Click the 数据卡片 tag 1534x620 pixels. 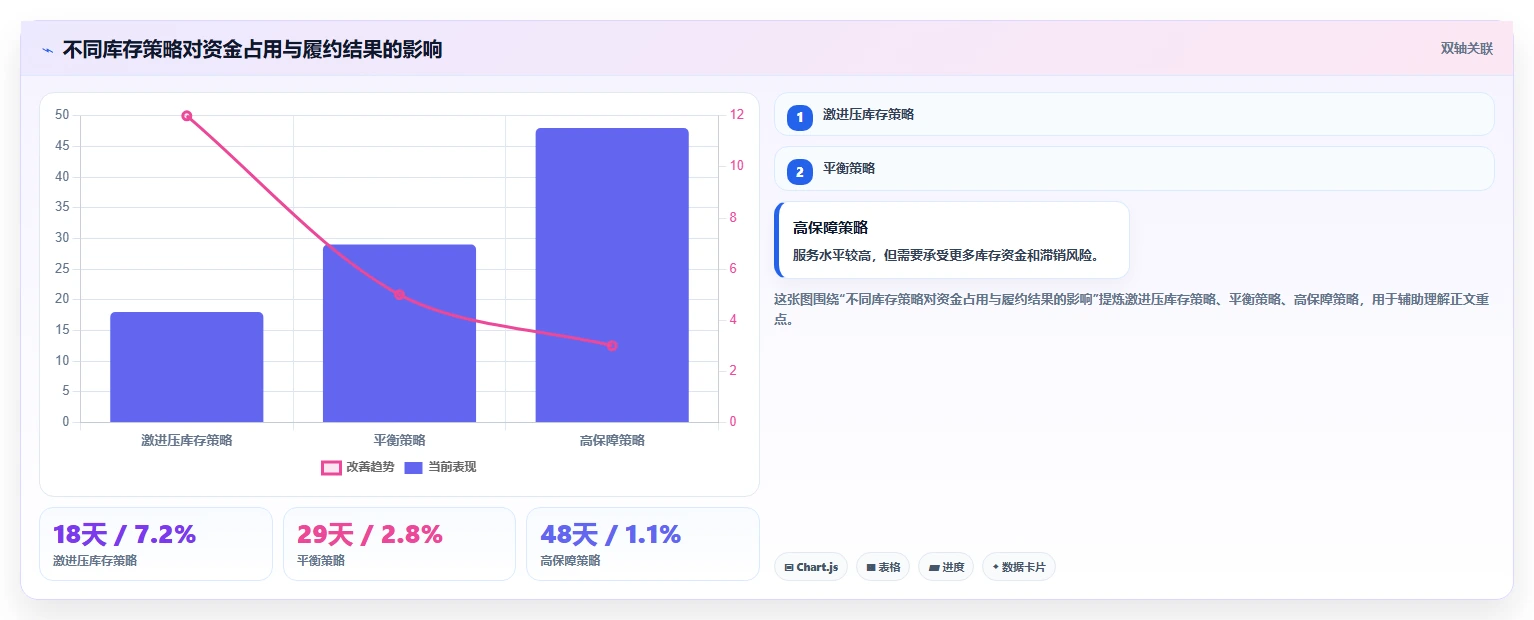1019,567
